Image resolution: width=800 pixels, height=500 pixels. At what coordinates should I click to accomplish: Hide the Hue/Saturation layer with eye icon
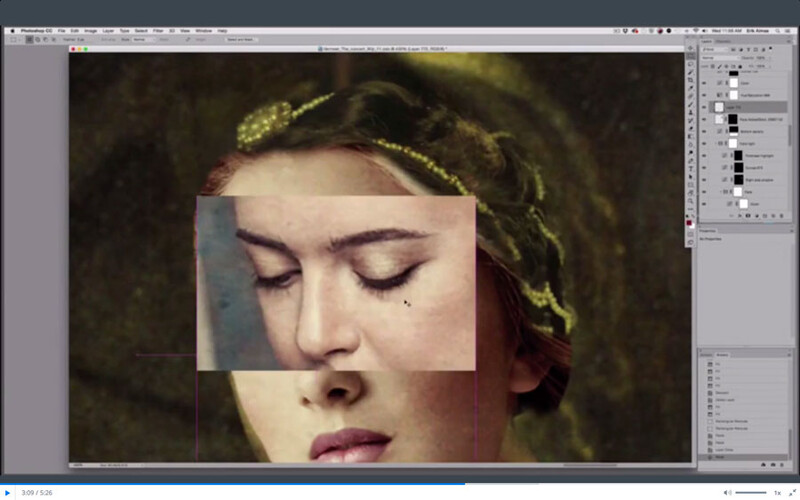(x=704, y=95)
